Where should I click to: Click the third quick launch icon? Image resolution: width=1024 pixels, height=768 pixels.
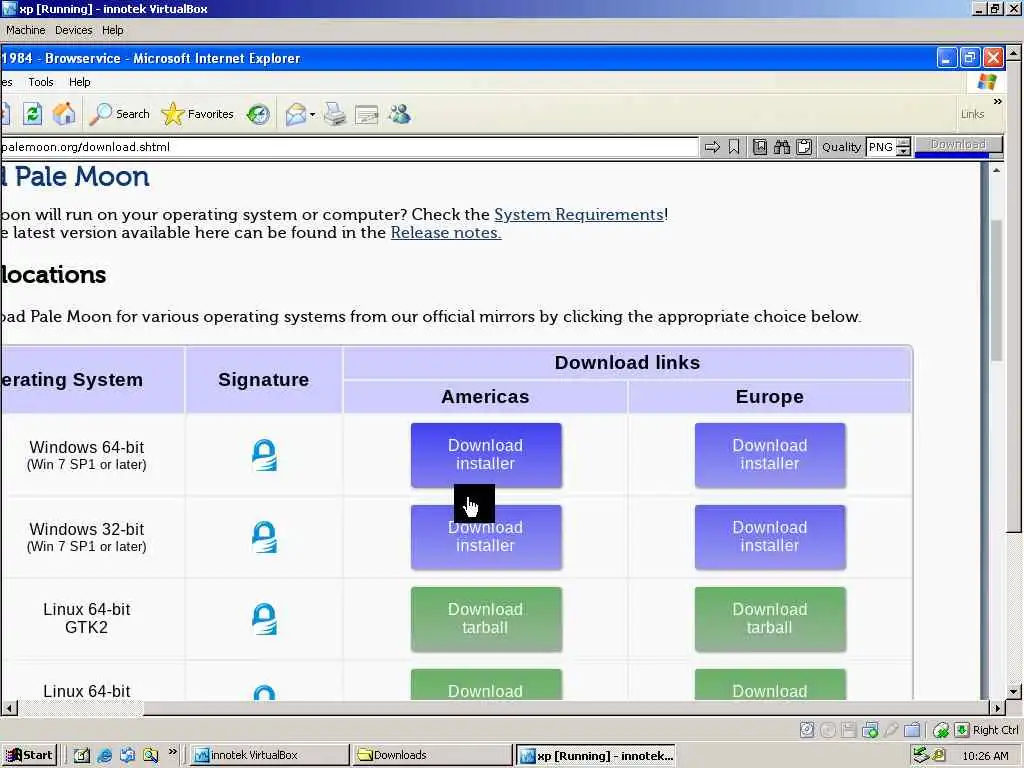[x=127, y=756]
